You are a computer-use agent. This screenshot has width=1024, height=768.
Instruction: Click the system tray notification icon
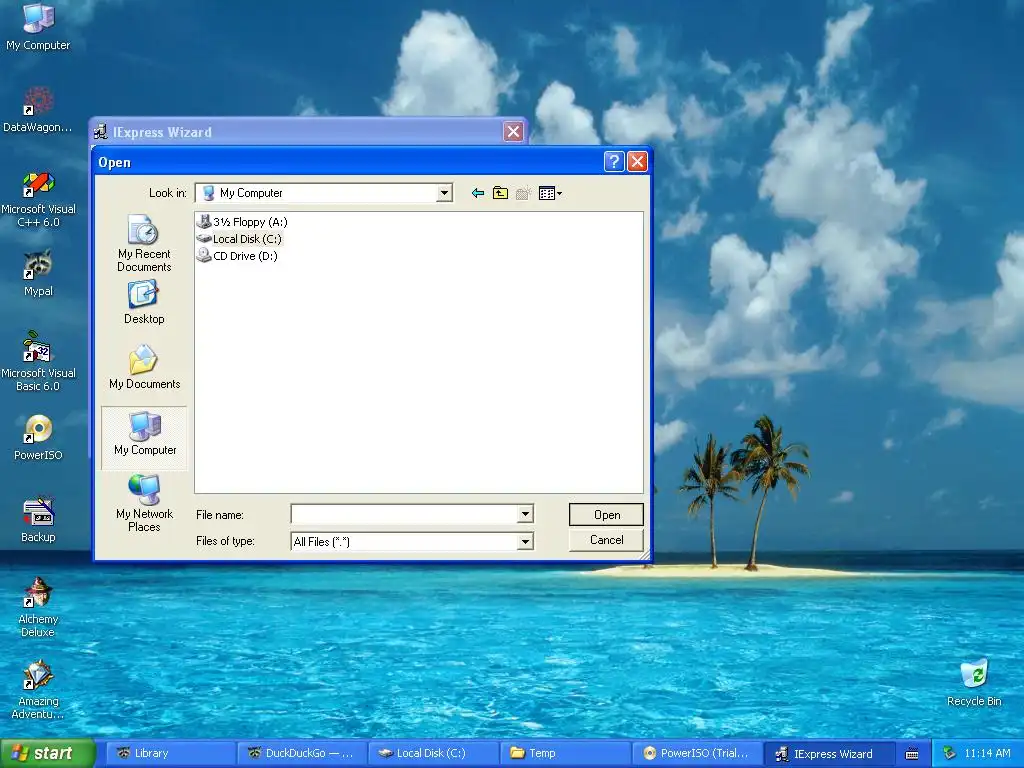[950, 754]
